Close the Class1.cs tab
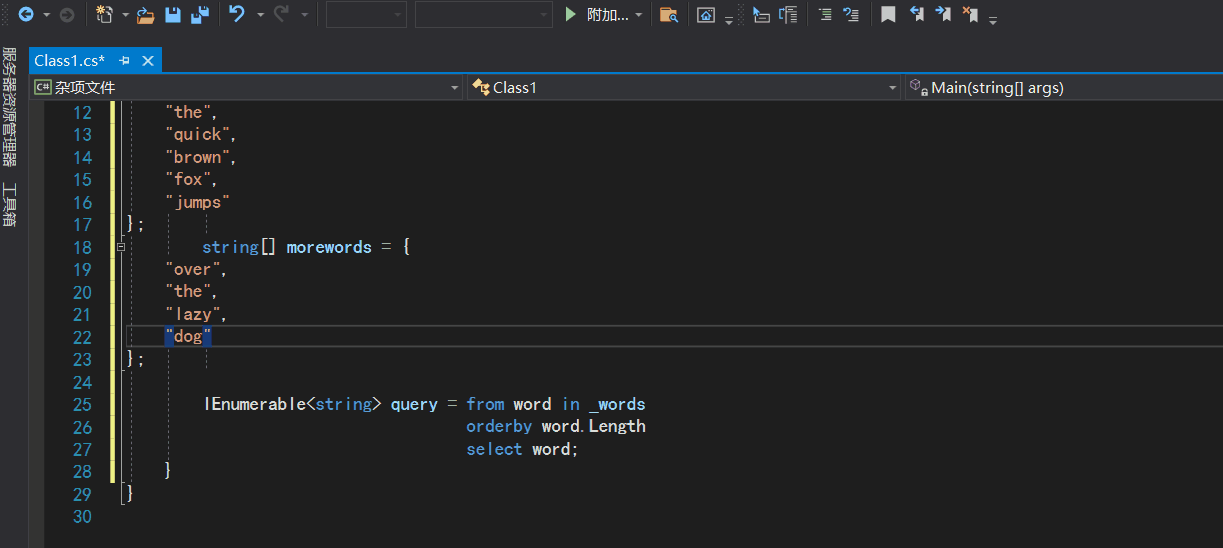This screenshot has height=548, width=1223. (x=148, y=60)
